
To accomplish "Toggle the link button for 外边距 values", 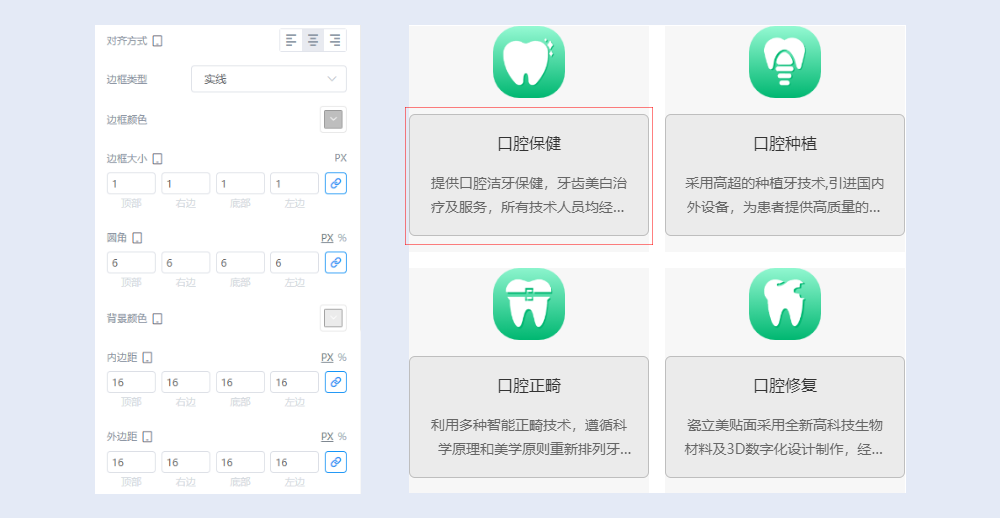I will click(336, 462).
